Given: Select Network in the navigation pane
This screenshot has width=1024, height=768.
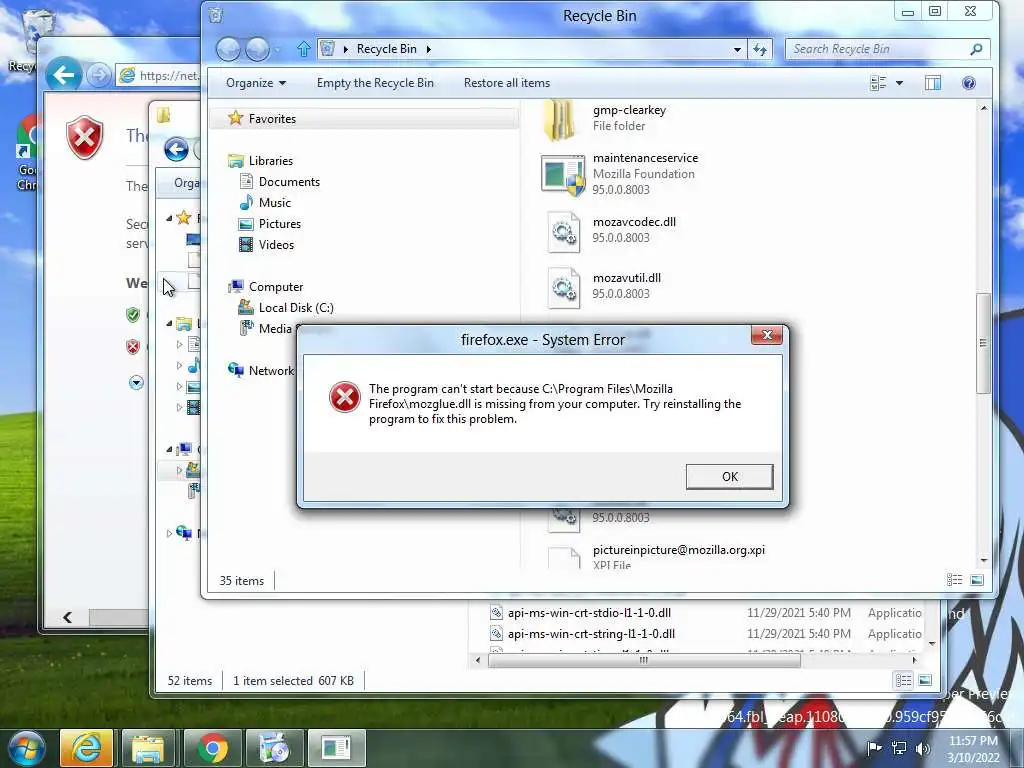Looking at the screenshot, I should (270, 370).
